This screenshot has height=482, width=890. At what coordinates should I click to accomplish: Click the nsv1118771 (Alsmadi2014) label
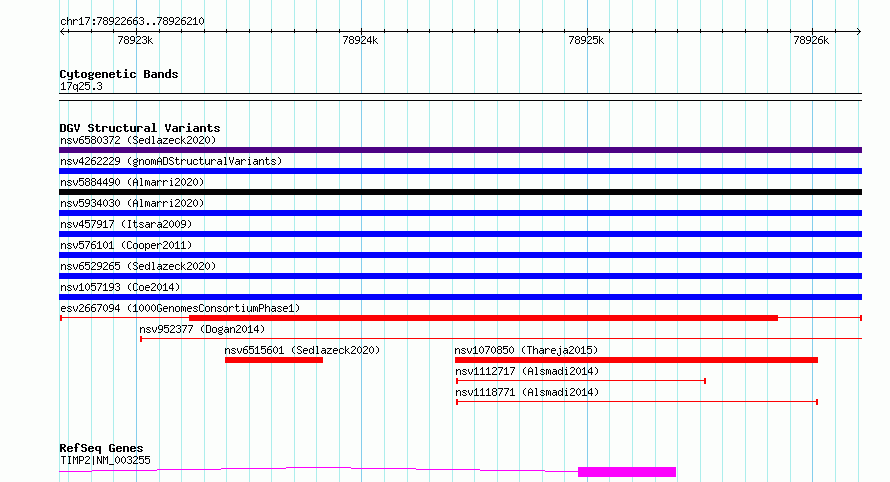click(527, 392)
